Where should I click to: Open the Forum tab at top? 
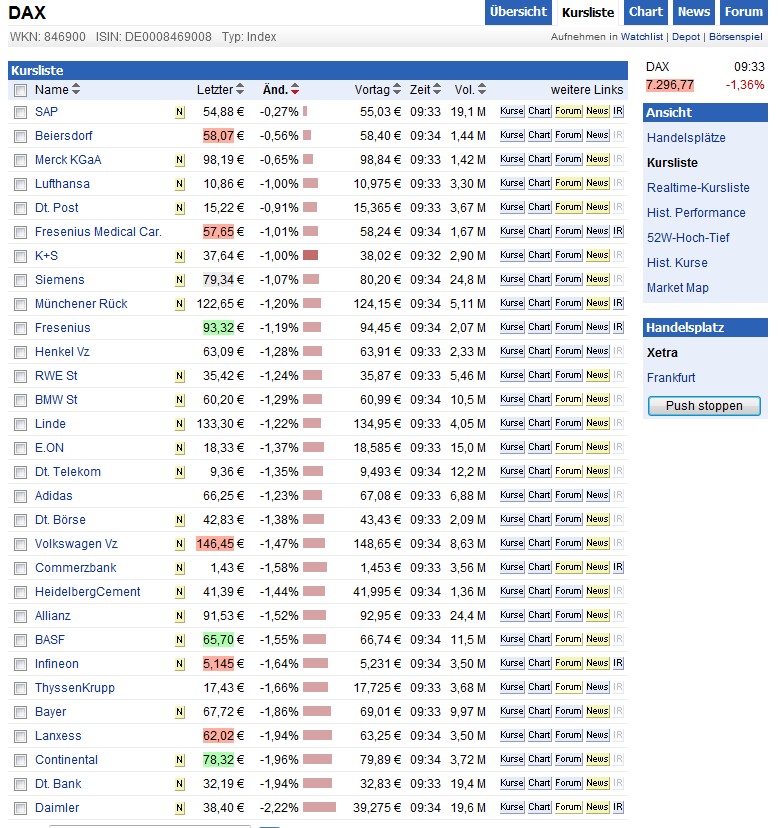tap(743, 12)
